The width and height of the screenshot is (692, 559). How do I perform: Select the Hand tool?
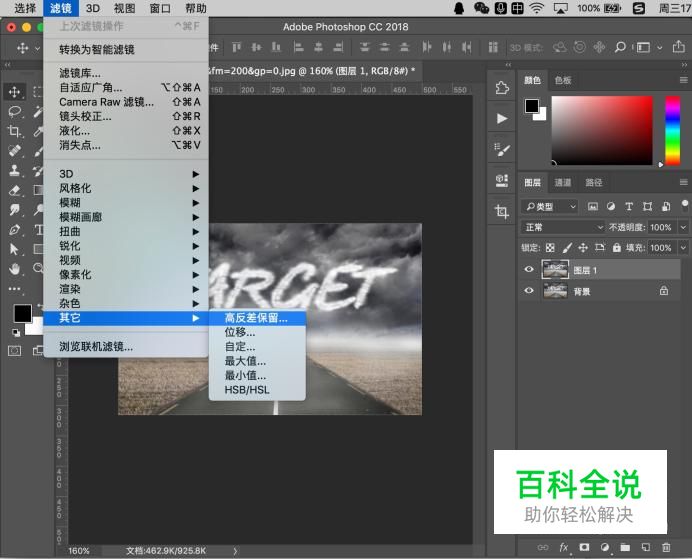click(x=15, y=269)
